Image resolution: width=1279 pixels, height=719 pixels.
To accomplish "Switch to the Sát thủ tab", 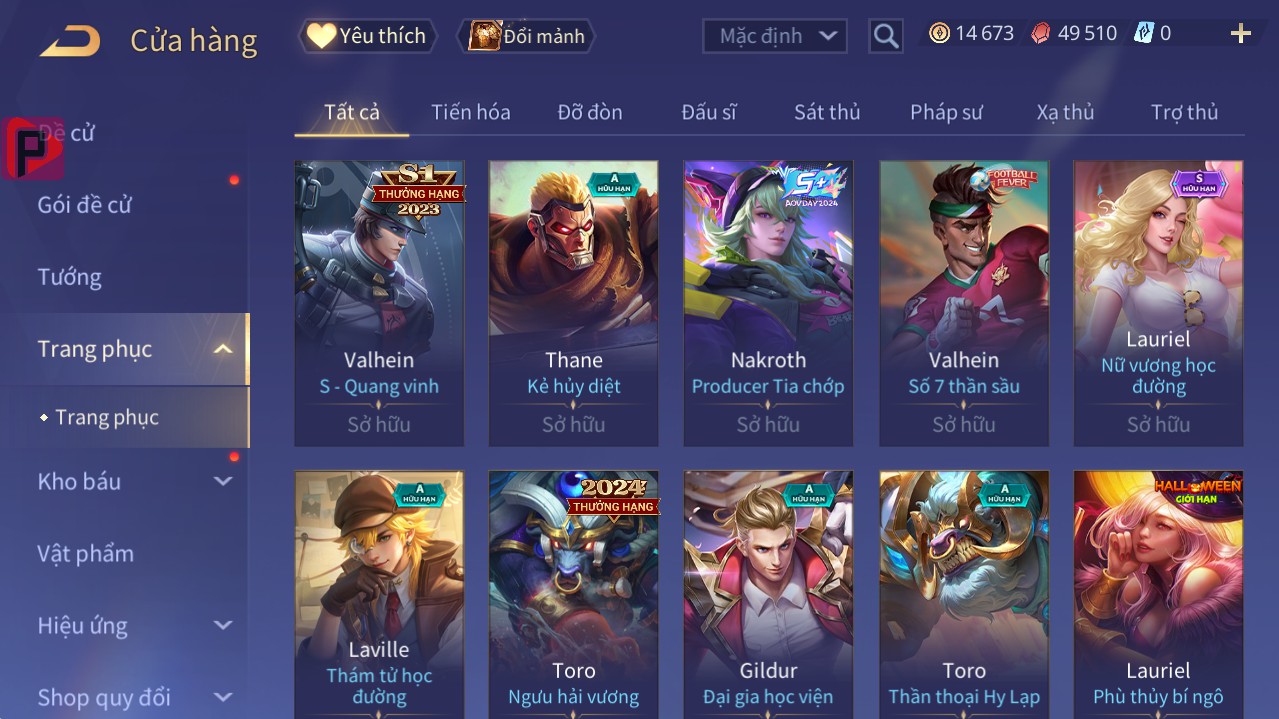I will (x=827, y=112).
